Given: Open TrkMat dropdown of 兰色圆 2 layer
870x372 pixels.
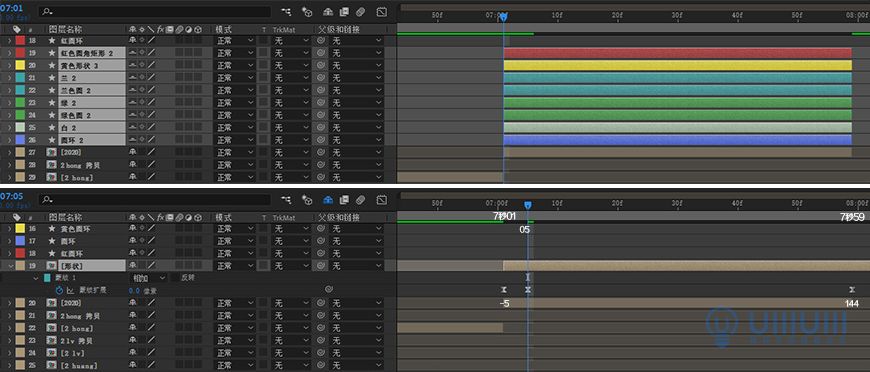Looking at the screenshot, I should point(291,91).
